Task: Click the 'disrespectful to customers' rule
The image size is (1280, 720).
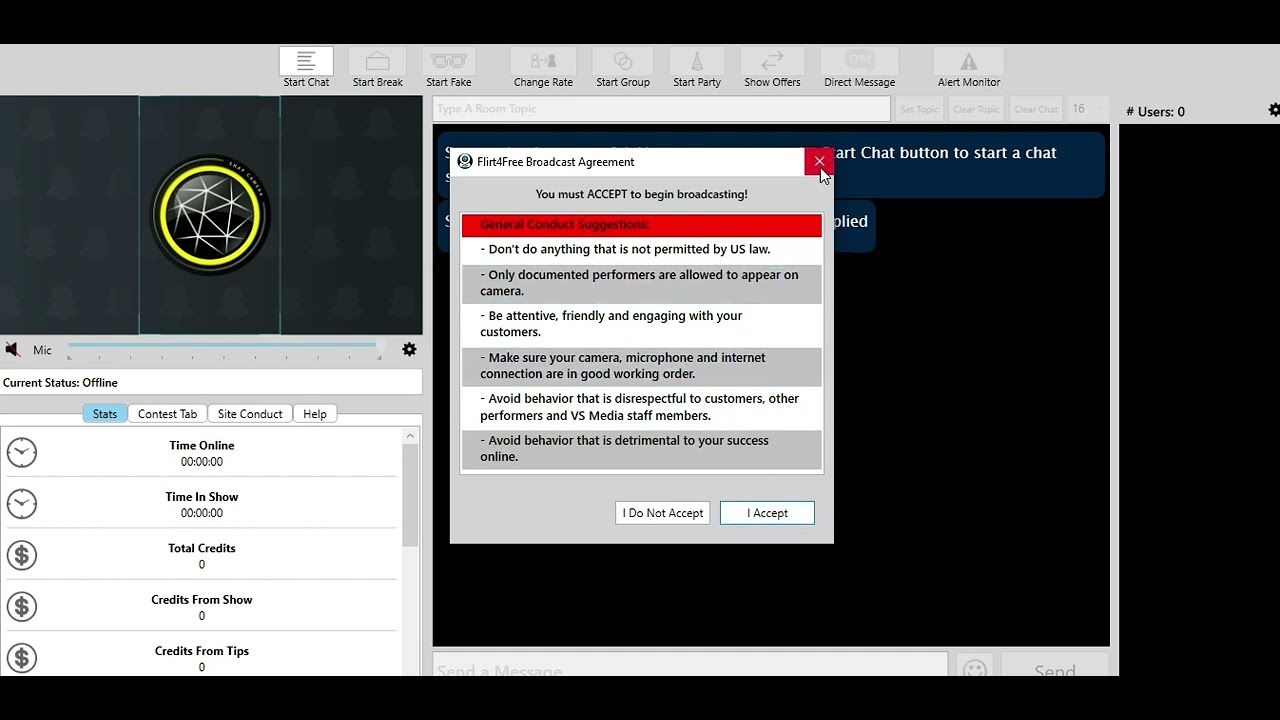Action: [641, 407]
